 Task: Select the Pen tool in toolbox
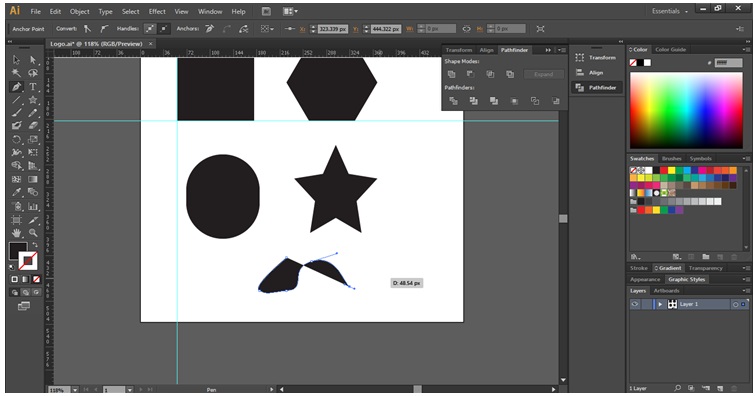(16, 87)
